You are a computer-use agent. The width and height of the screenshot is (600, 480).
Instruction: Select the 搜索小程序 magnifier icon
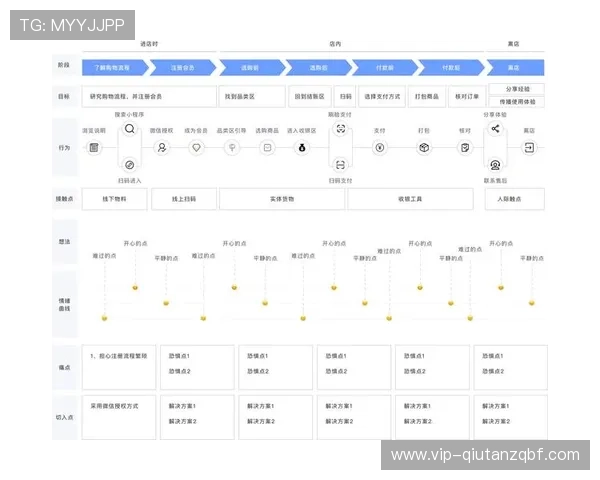pyautogui.click(x=130, y=129)
